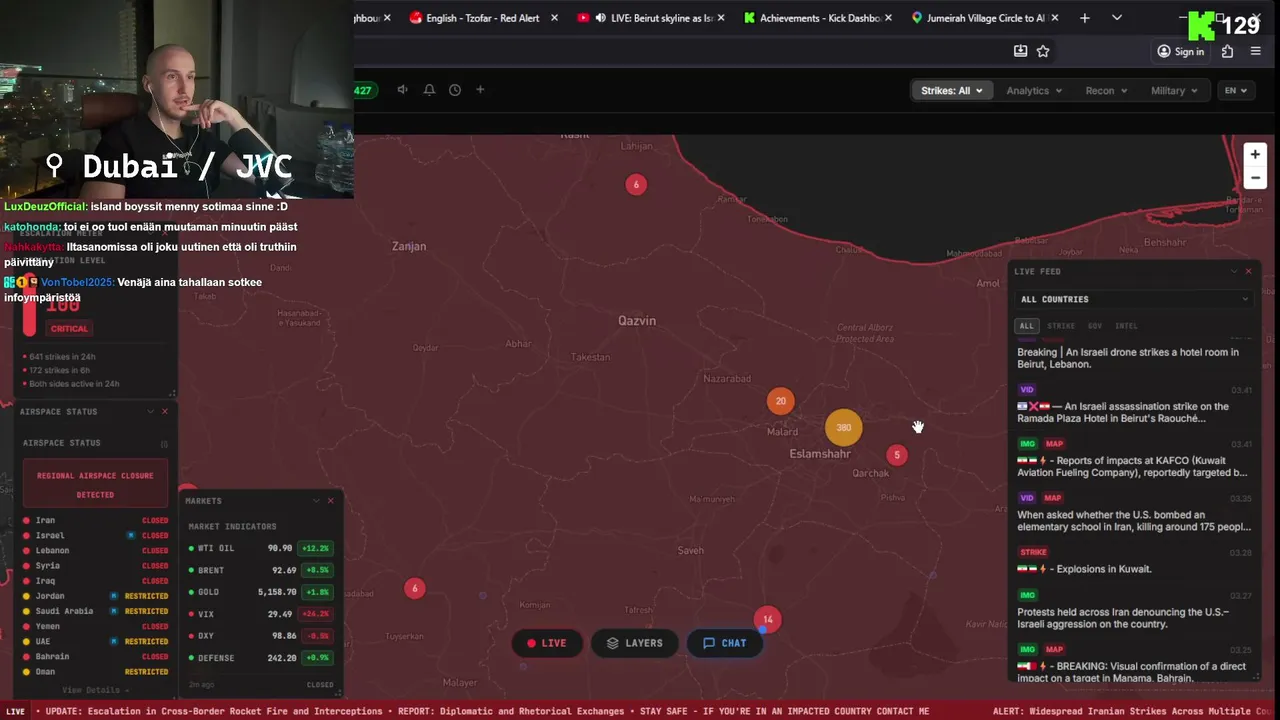Click the 5 strikes cluster near Qarchak
This screenshot has height=720, width=1280.
pos(897,455)
